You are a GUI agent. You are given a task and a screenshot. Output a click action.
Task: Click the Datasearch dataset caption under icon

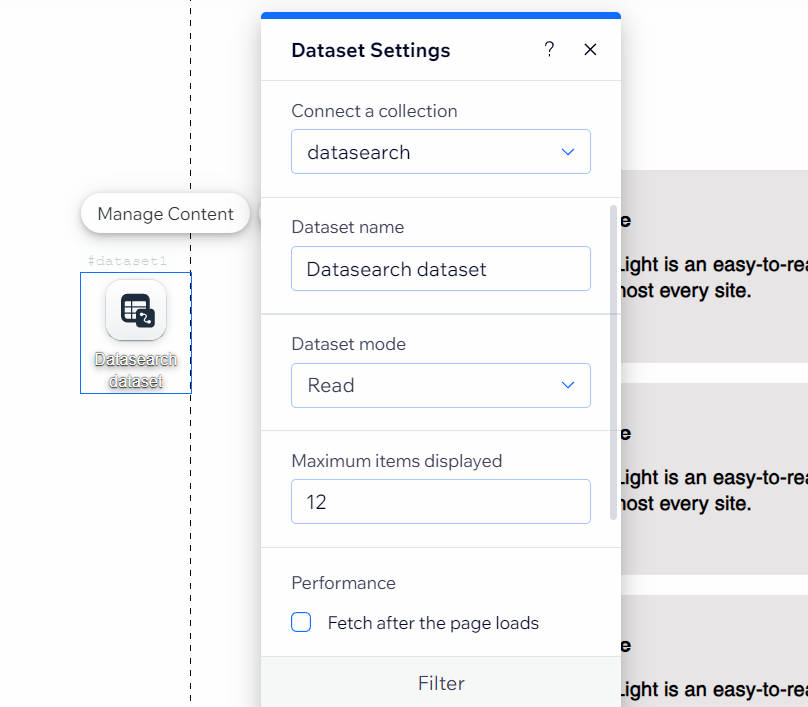(136, 370)
